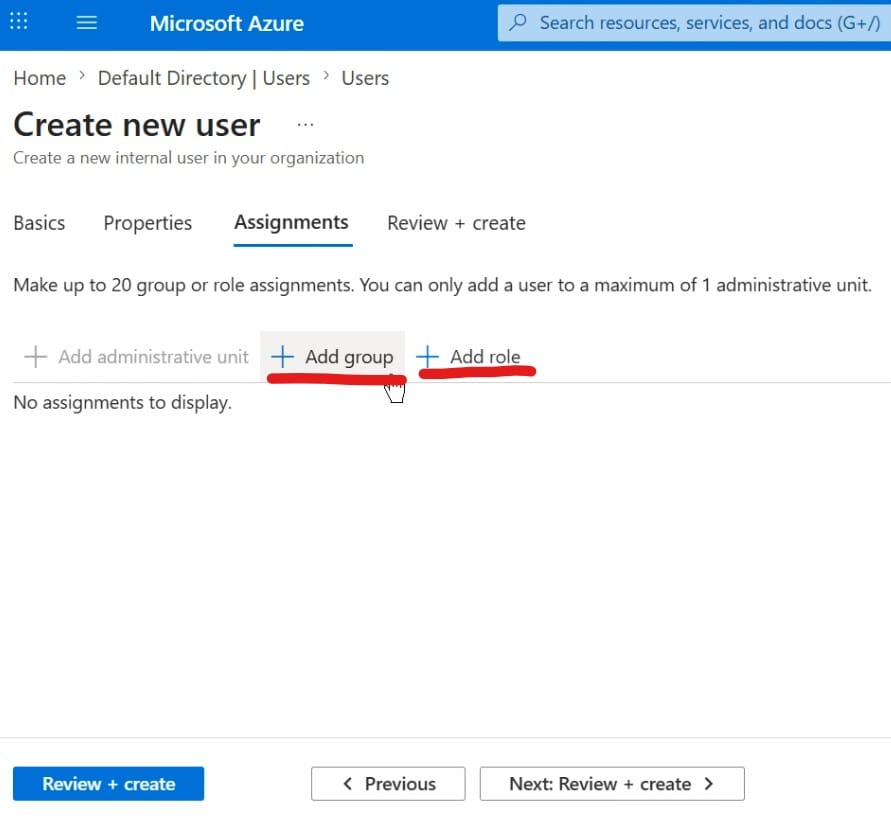Click the Microsoft Azure home title
Image resolution: width=891 pixels, height=823 pixels.
227,23
